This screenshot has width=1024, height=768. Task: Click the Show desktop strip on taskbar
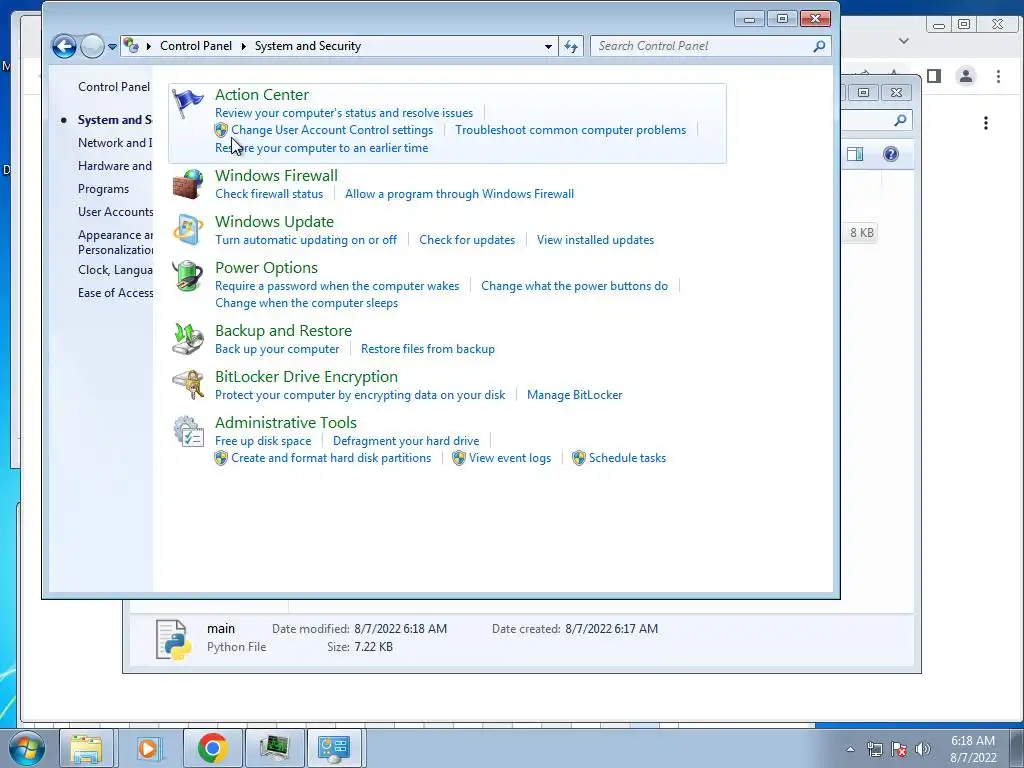coord(1017,748)
